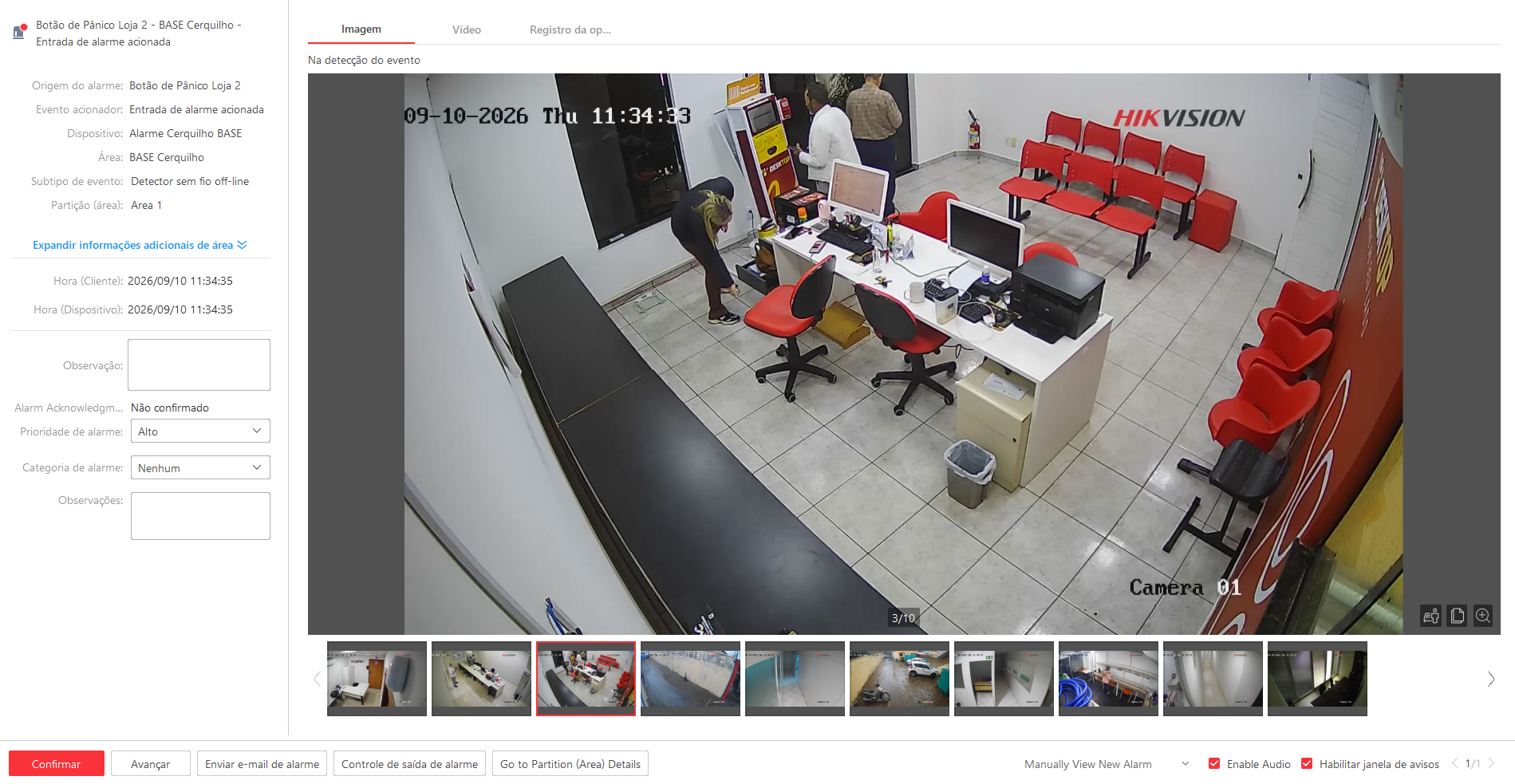The width and height of the screenshot is (1515, 784).
Task: Click into the Observações text field
Action: coord(200,516)
